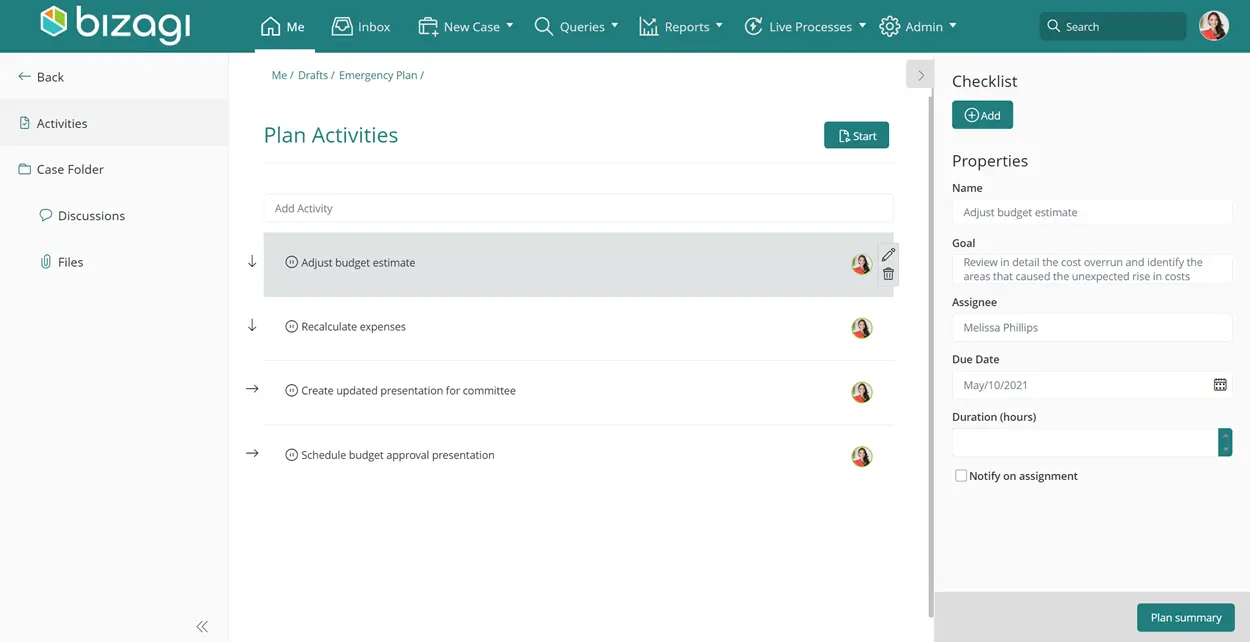This screenshot has width=1250, height=642.
Task: Click the trash delete icon on Adjust budget estimate
Action: click(888, 274)
